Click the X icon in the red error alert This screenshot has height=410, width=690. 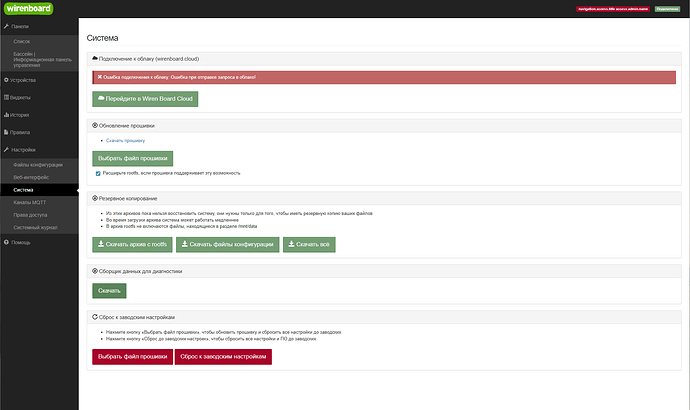[x=100, y=77]
